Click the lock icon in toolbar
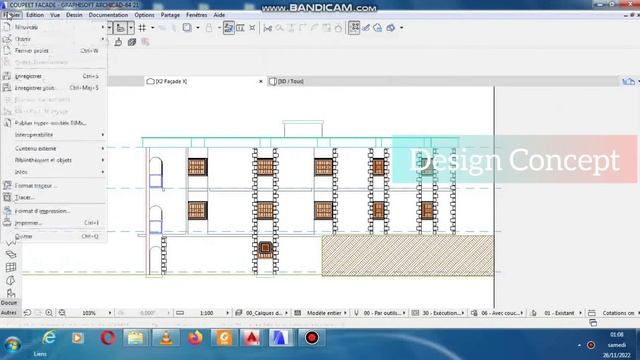Screen dimensions: 640x360 [209, 28]
